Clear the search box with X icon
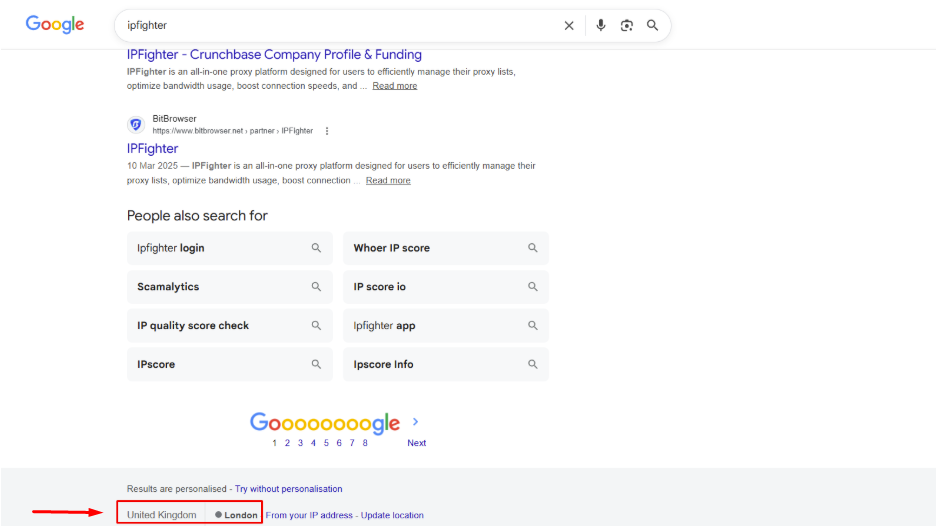The image size is (936, 529). coord(569,25)
